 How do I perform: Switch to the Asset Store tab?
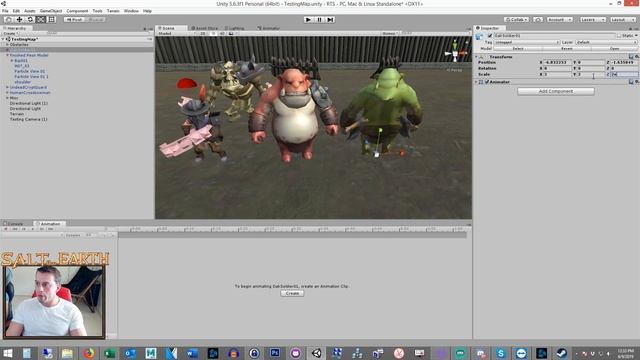coord(204,28)
